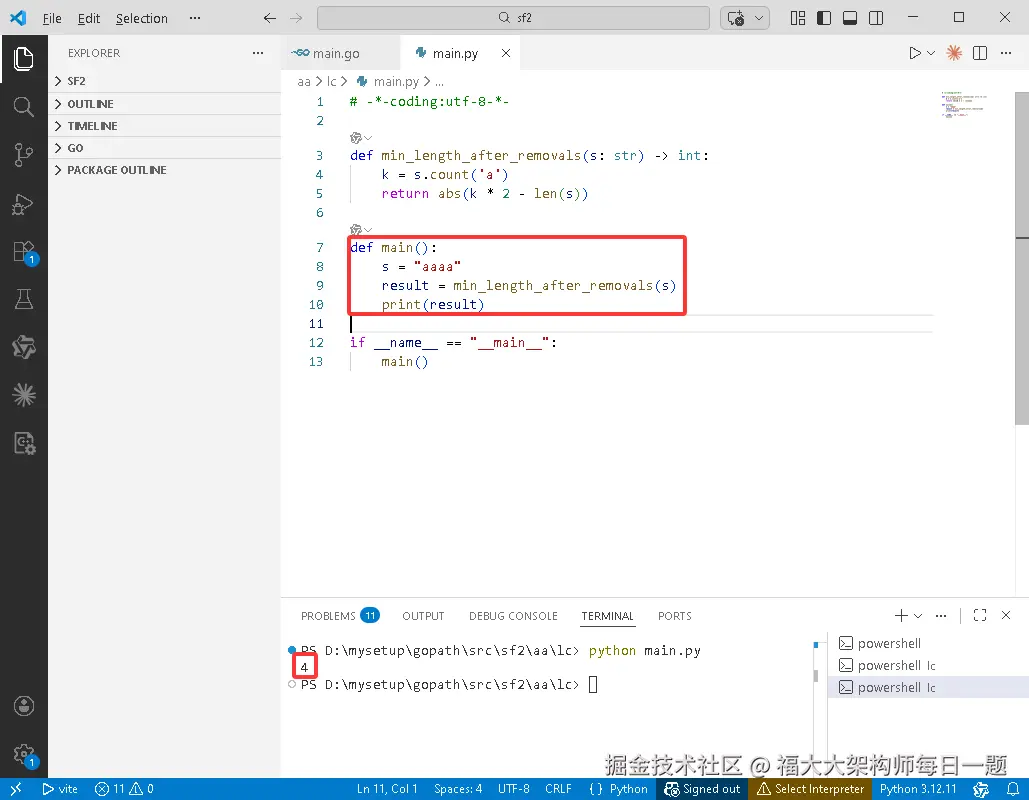Open the new terminal launch profile dropdown

click(x=918, y=616)
